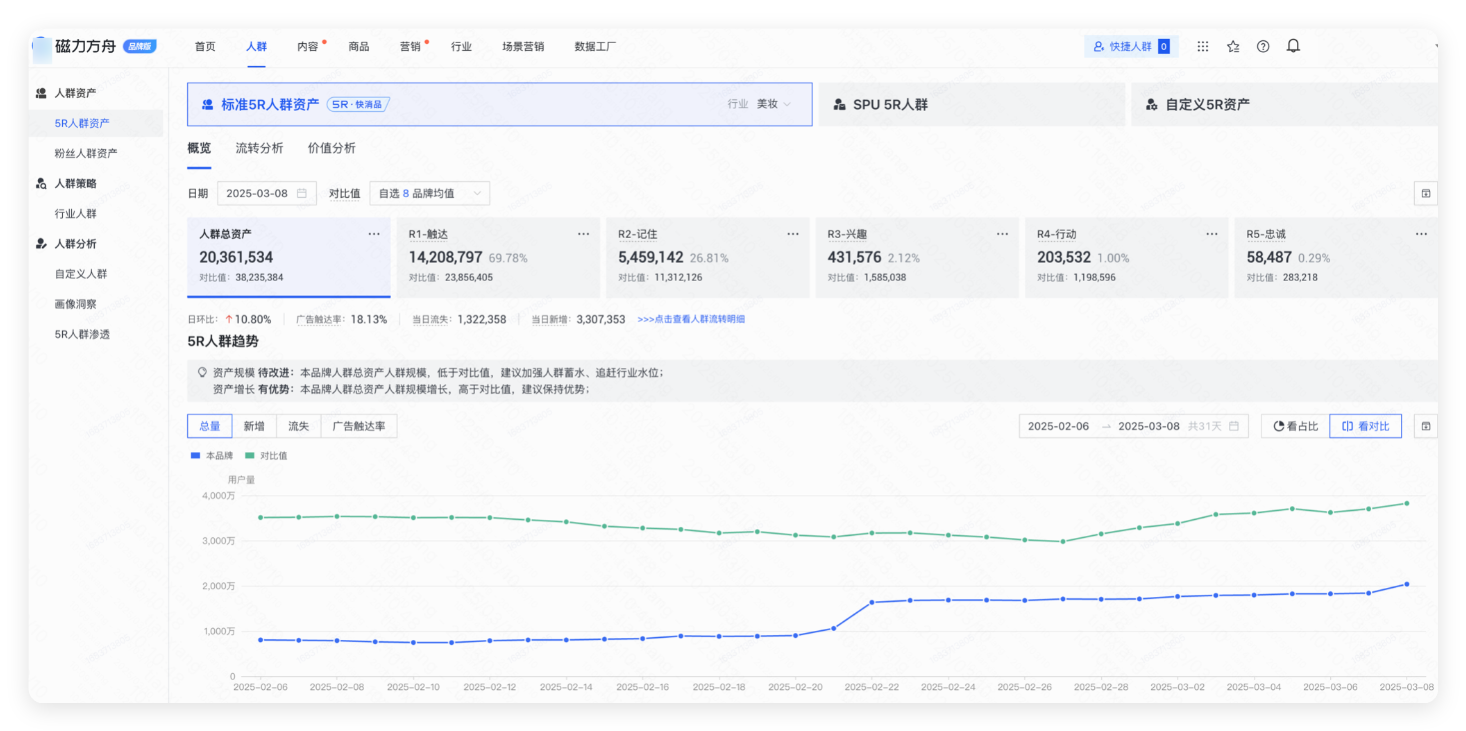Image resolution: width=1466 pixels, height=731 pixels.
Task: Open the 日期 date picker dropdown
Action: click(x=266, y=192)
